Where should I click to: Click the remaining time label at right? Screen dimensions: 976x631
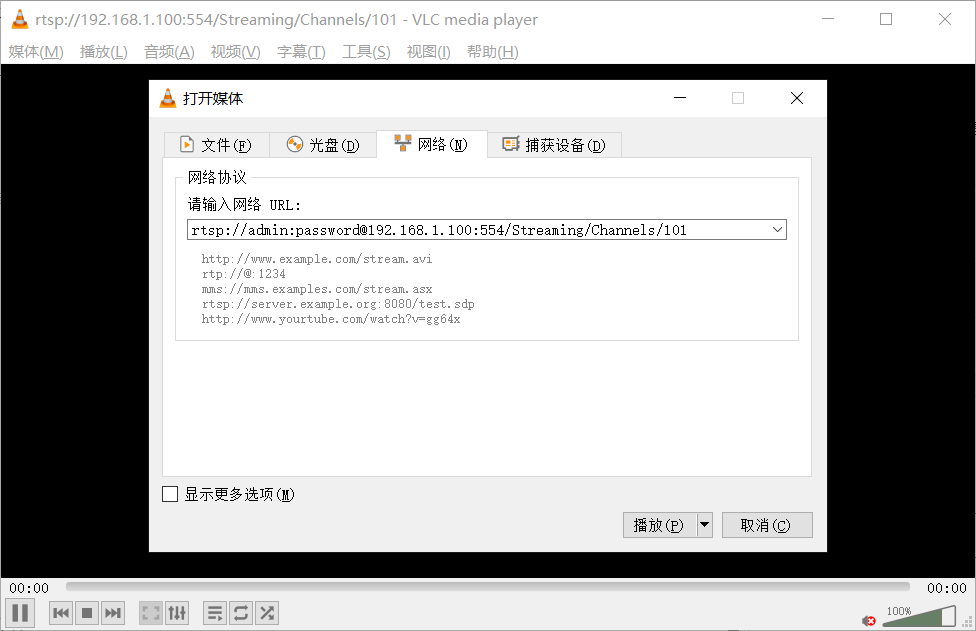(947, 588)
